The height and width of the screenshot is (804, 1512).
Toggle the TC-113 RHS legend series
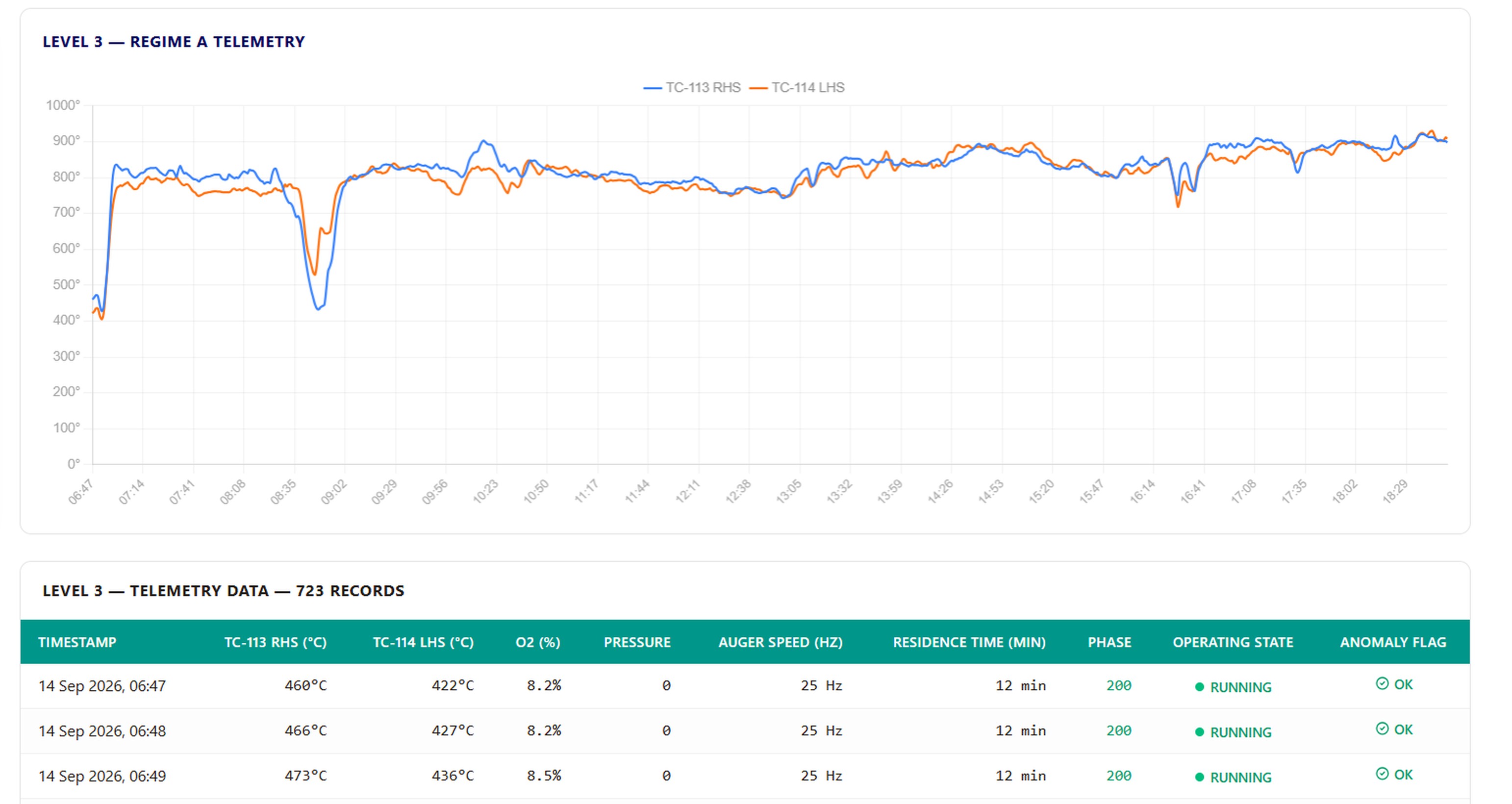pyautogui.click(x=692, y=87)
